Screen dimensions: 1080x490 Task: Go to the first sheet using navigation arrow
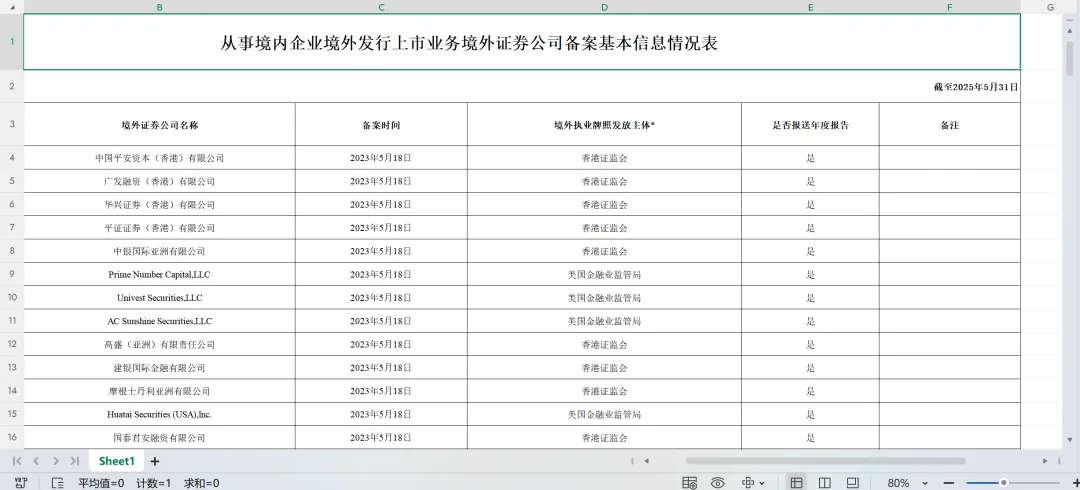point(17,461)
